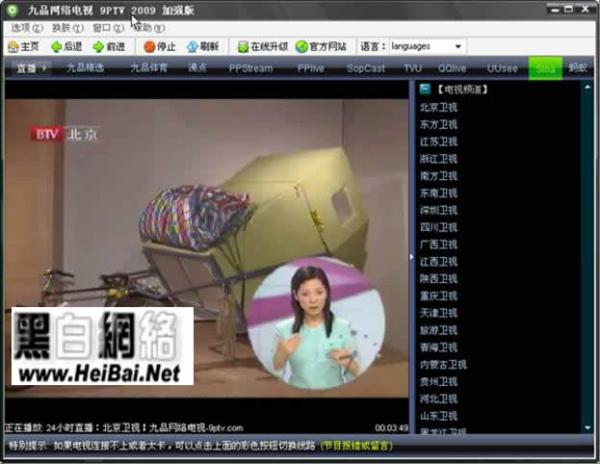Select channel 陕西卫视
Viewport: 600px width, 464px height.
tap(438, 279)
